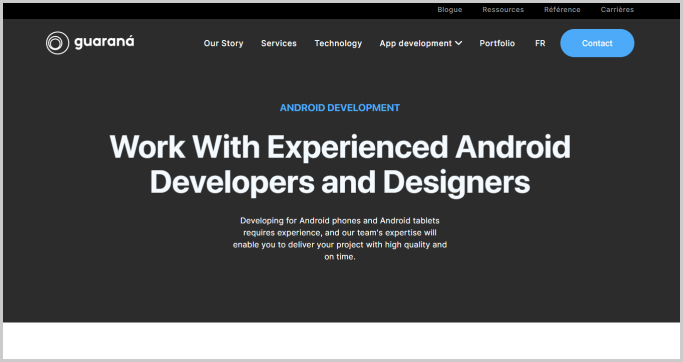This screenshot has height=362, width=683.
Task: Click the 'Developing for Android phones' paragraph
Action: (340, 238)
